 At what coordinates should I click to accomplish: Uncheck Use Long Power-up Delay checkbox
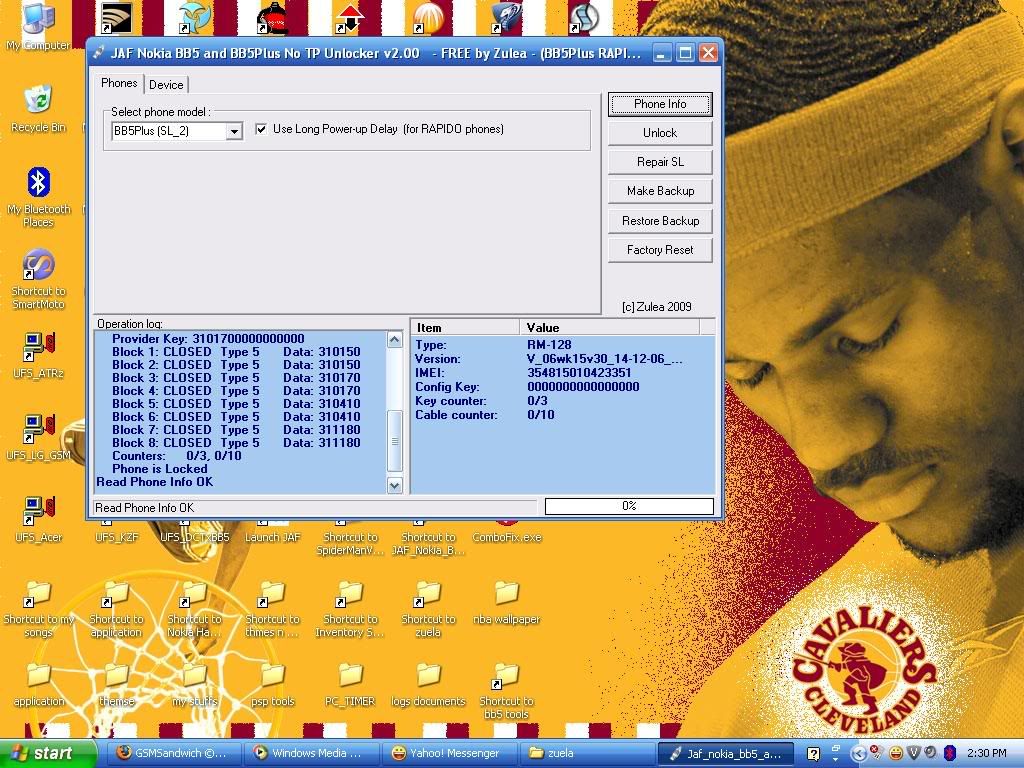point(261,129)
